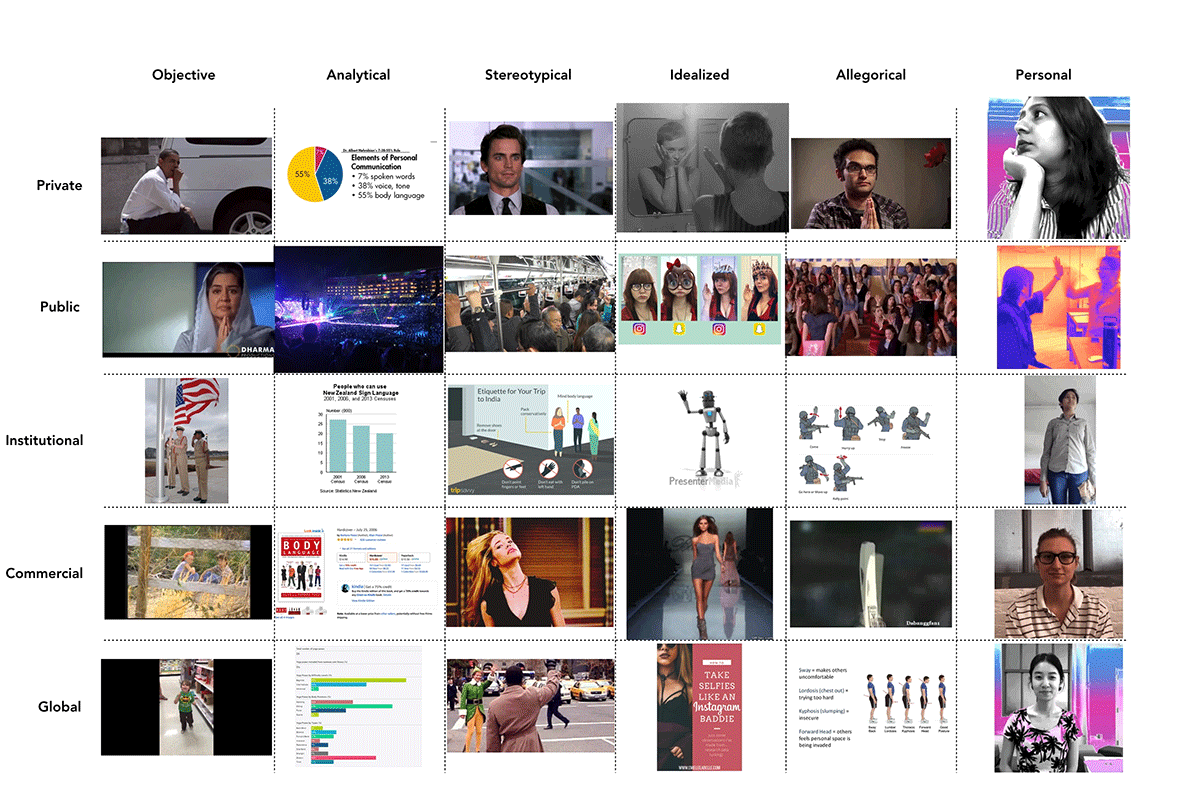Open the woman in floral top photo
This screenshot has width=1188, height=792.
point(1058,709)
